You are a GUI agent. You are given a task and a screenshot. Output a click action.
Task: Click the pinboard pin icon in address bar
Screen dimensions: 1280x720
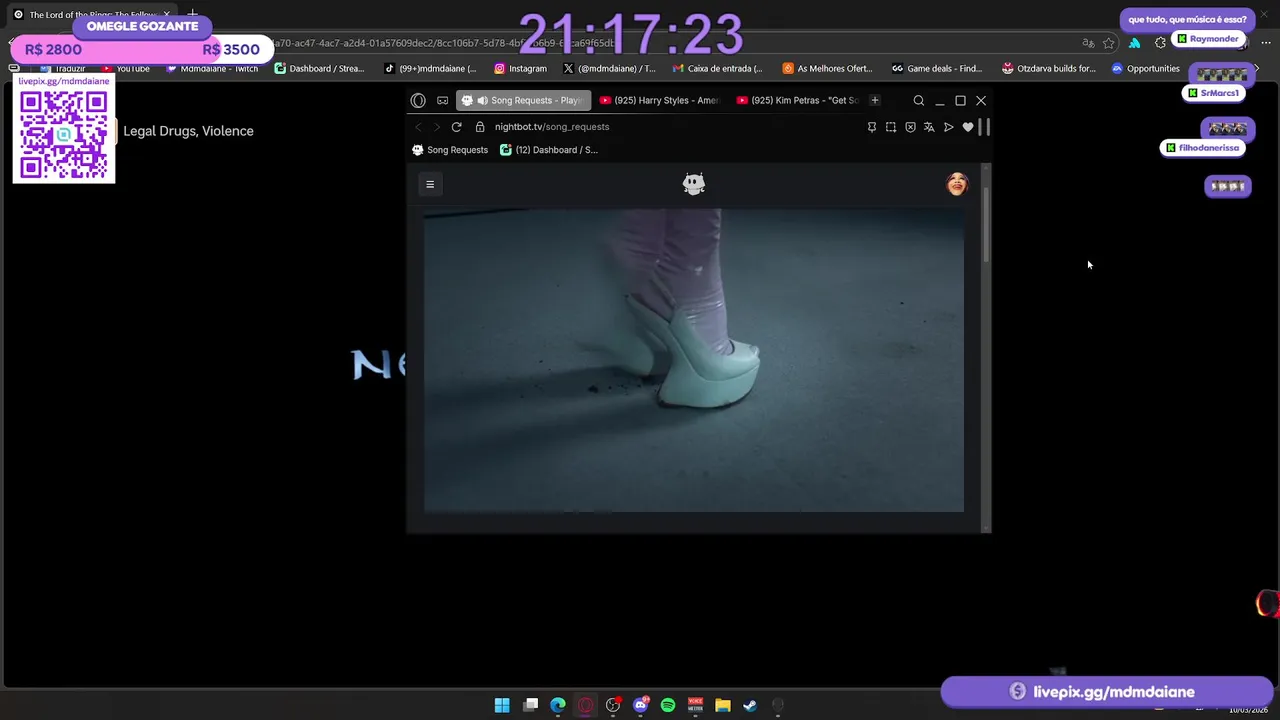point(872,127)
